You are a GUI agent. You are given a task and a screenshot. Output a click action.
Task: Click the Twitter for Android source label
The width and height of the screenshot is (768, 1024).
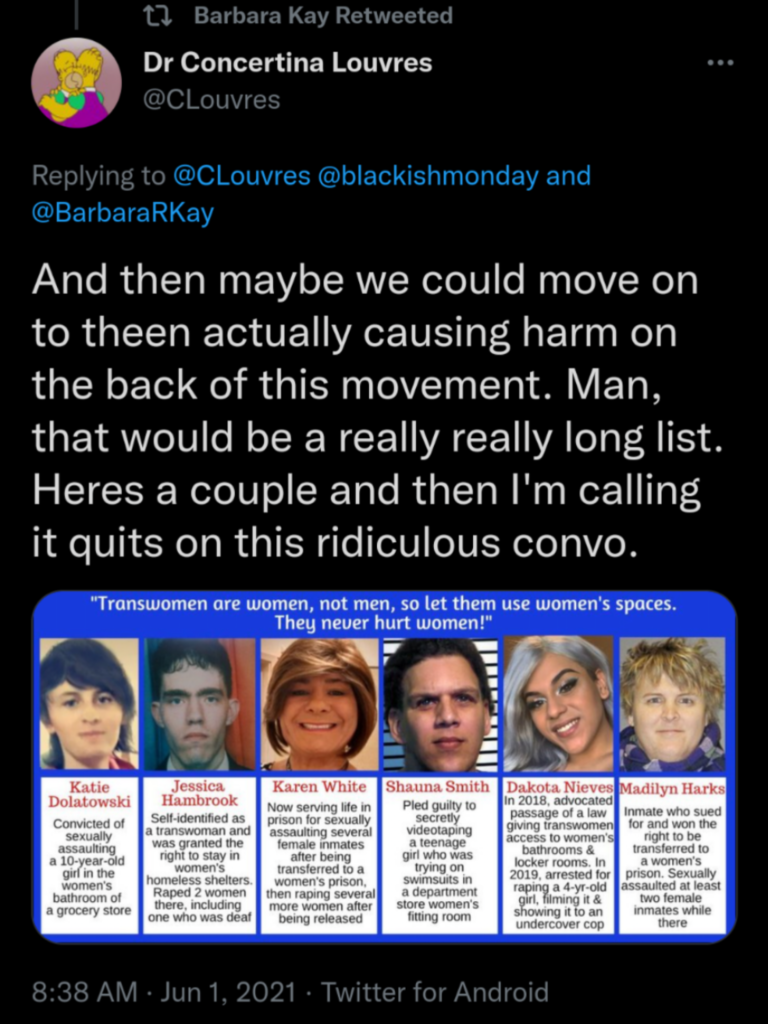(434, 992)
